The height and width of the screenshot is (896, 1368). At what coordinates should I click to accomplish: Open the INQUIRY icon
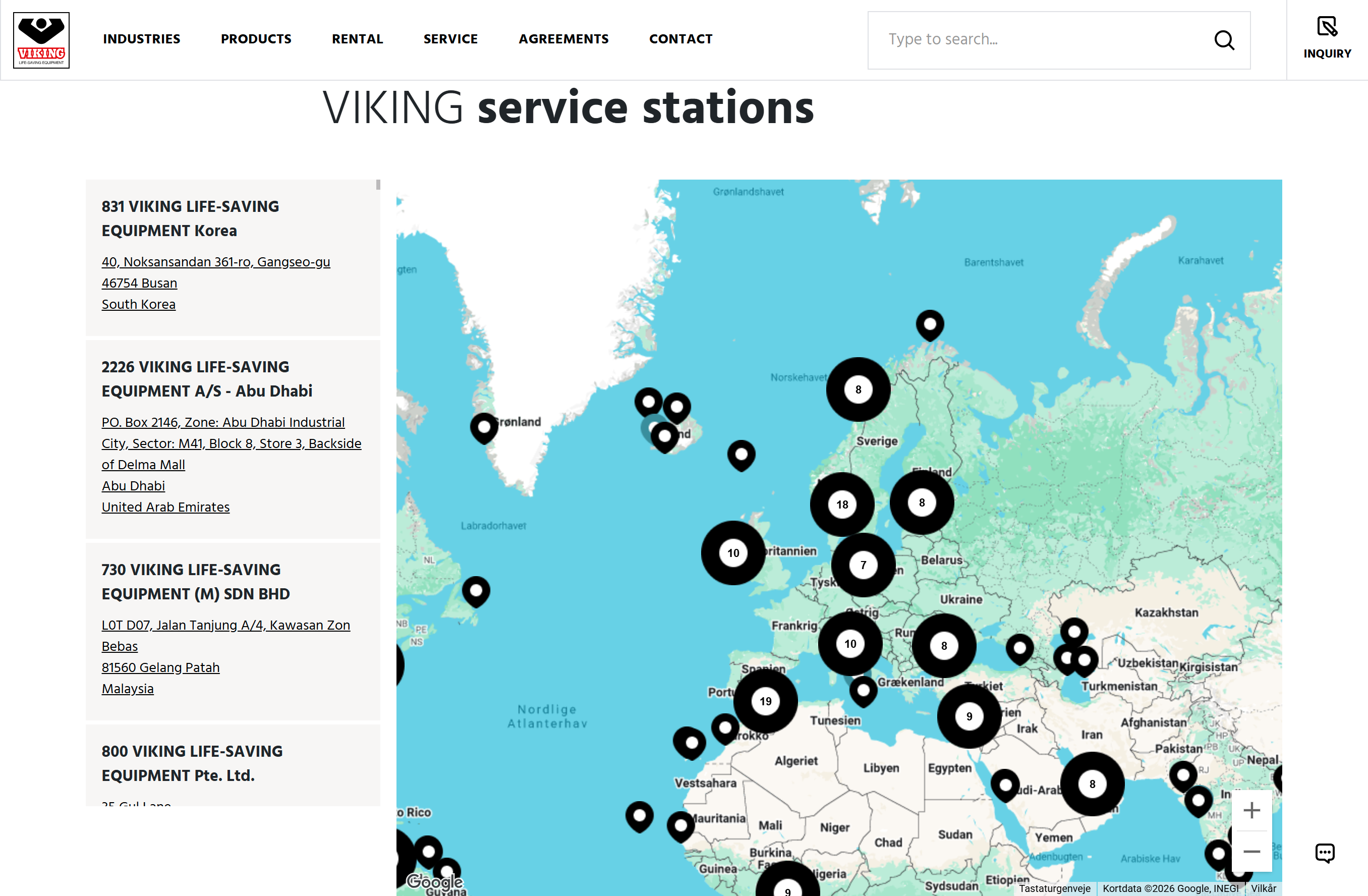coord(1327,38)
